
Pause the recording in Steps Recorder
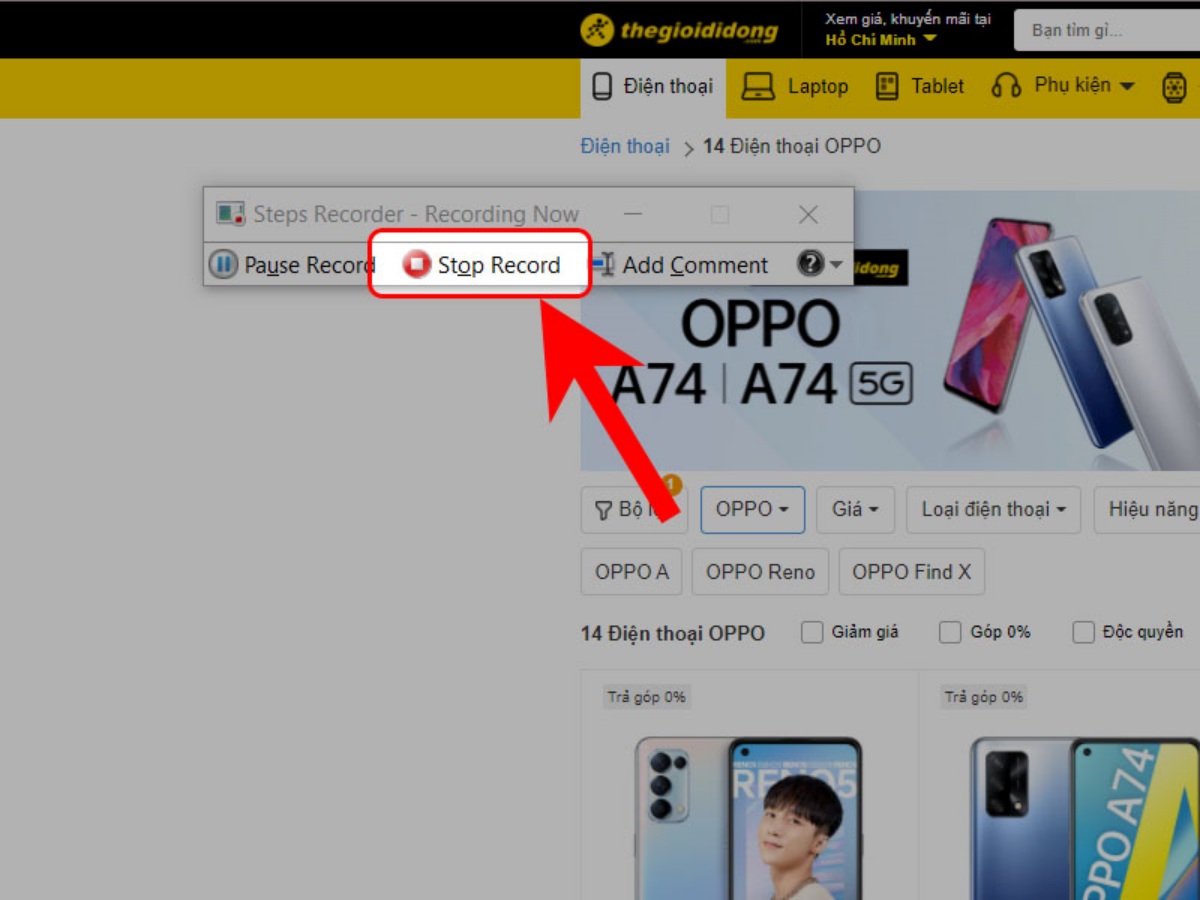coord(291,265)
